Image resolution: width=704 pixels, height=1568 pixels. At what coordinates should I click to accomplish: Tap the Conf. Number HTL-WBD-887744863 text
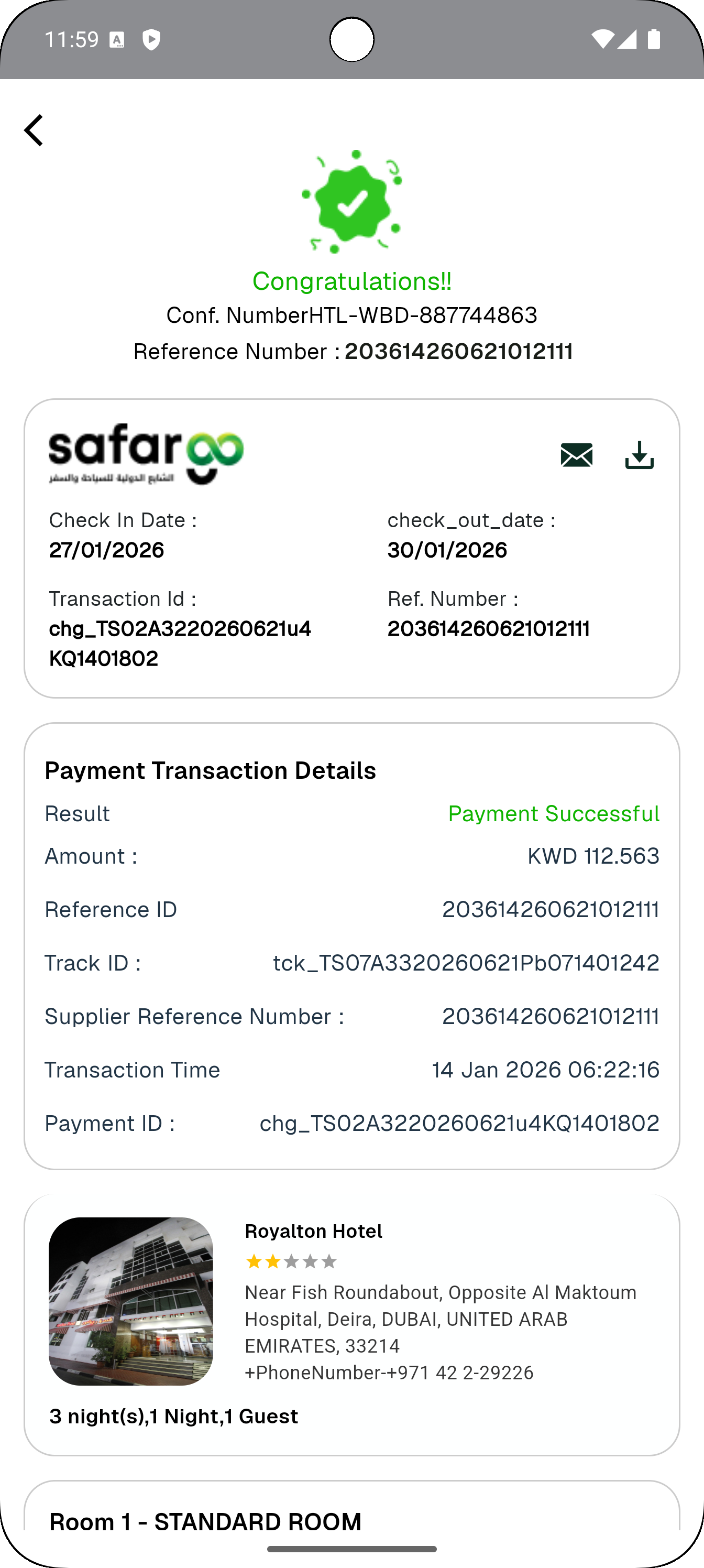(x=351, y=315)
